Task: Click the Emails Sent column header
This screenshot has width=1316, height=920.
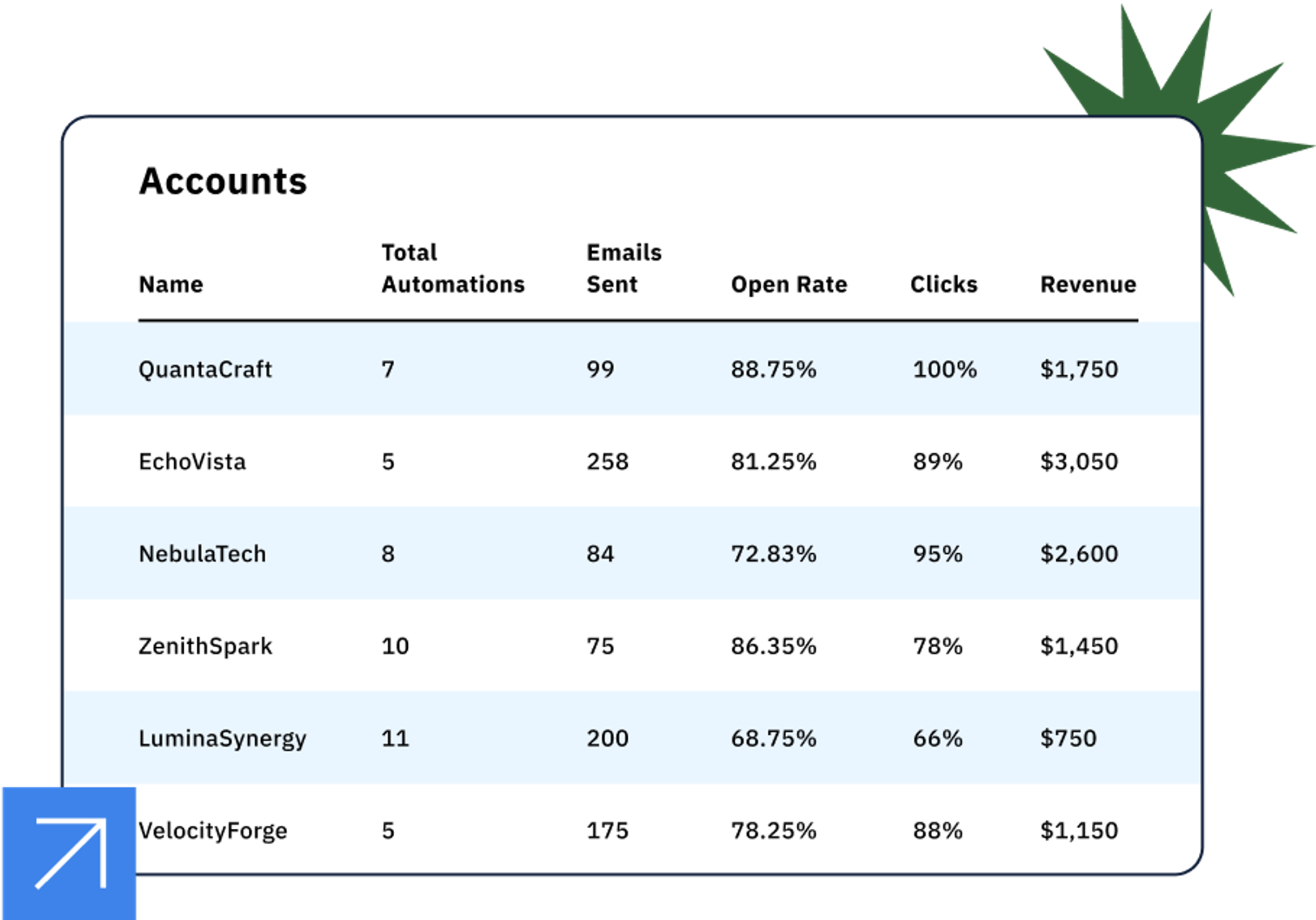Action: 624,269
